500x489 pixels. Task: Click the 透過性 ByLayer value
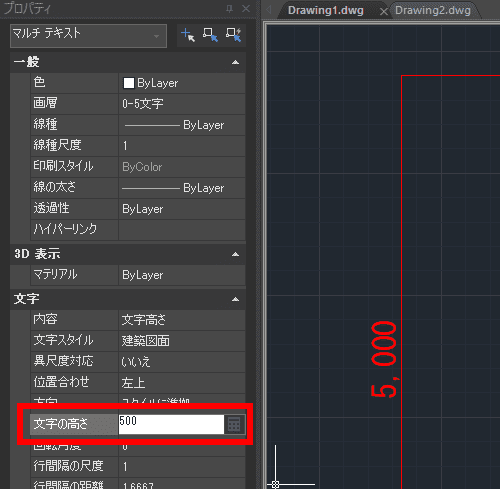pos(182,209)
